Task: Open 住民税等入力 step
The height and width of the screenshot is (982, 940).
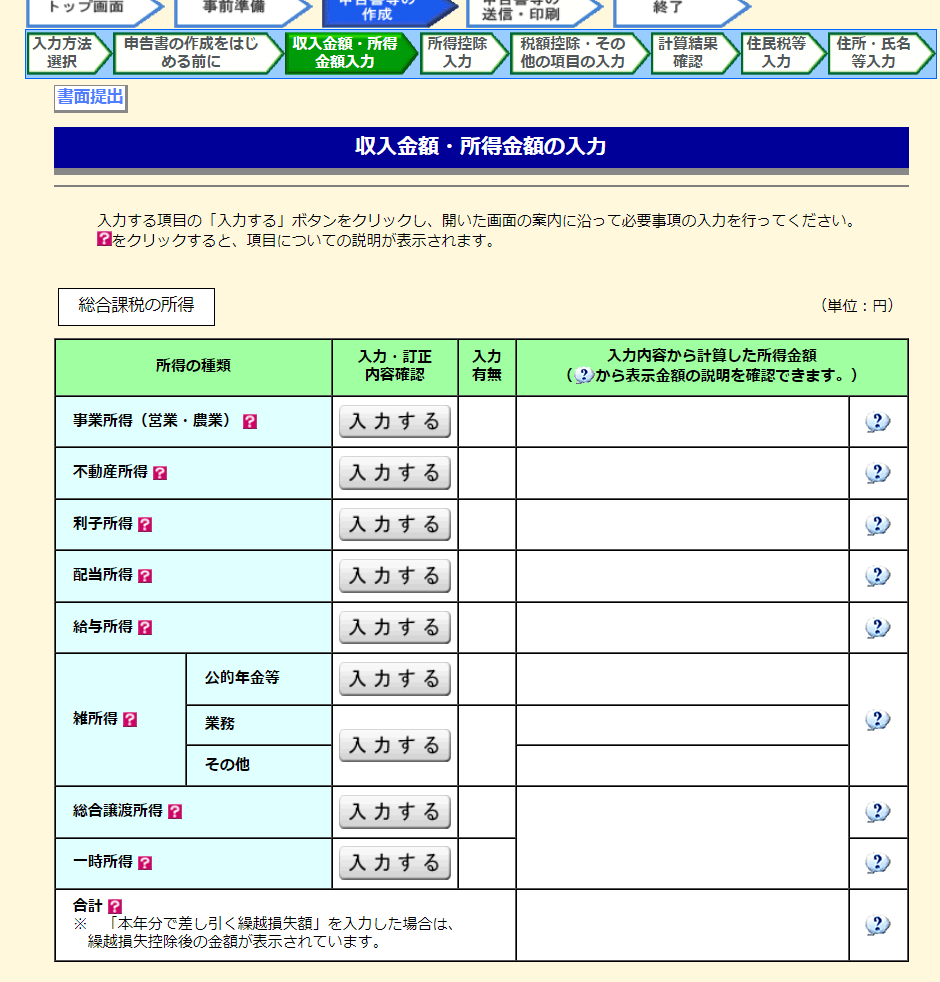Action: (x=783, y=53)
